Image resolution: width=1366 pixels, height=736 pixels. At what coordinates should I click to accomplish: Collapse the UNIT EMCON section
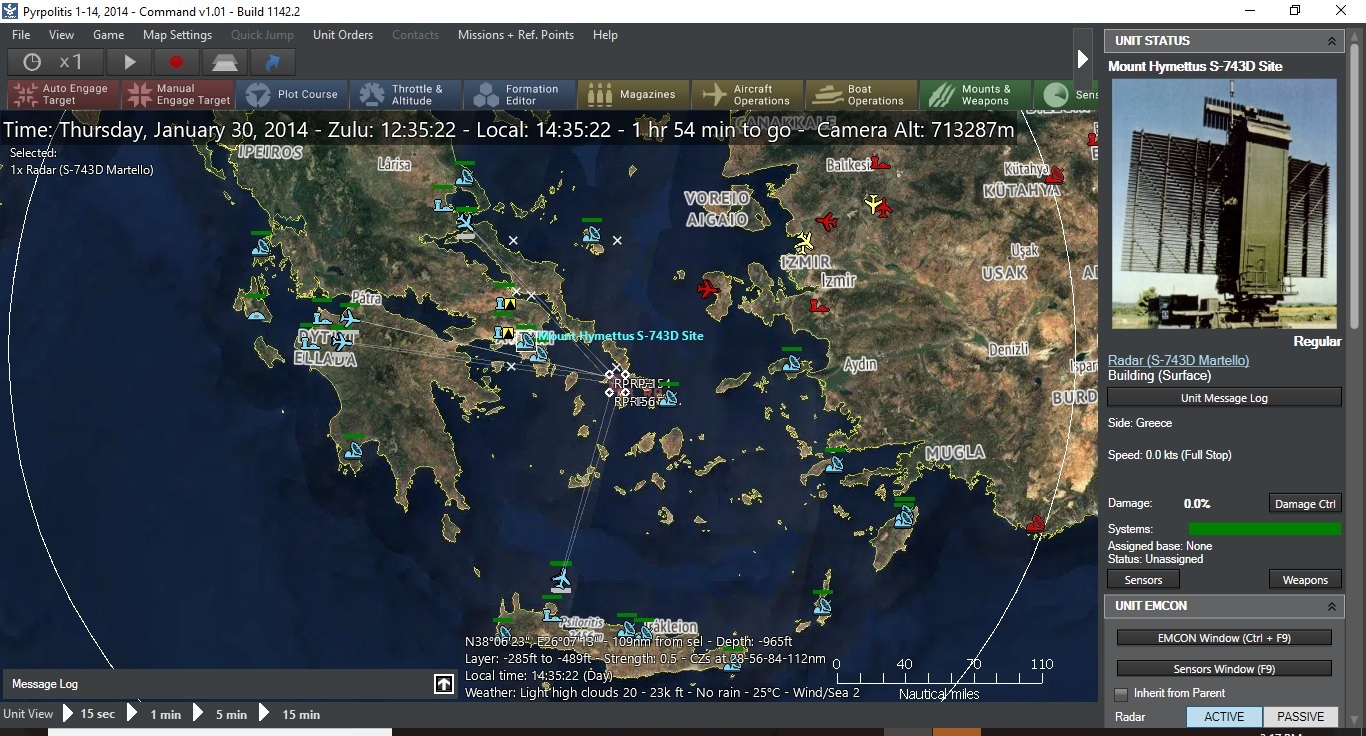(1331, 606)
